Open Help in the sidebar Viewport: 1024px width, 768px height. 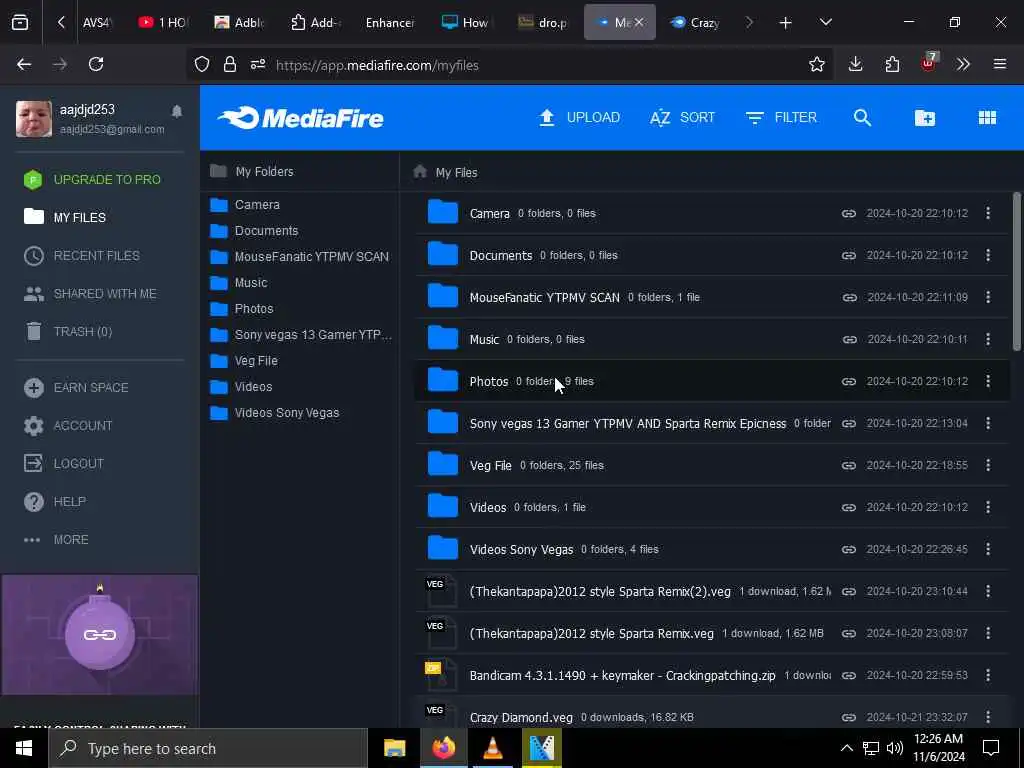click(55, 502)
